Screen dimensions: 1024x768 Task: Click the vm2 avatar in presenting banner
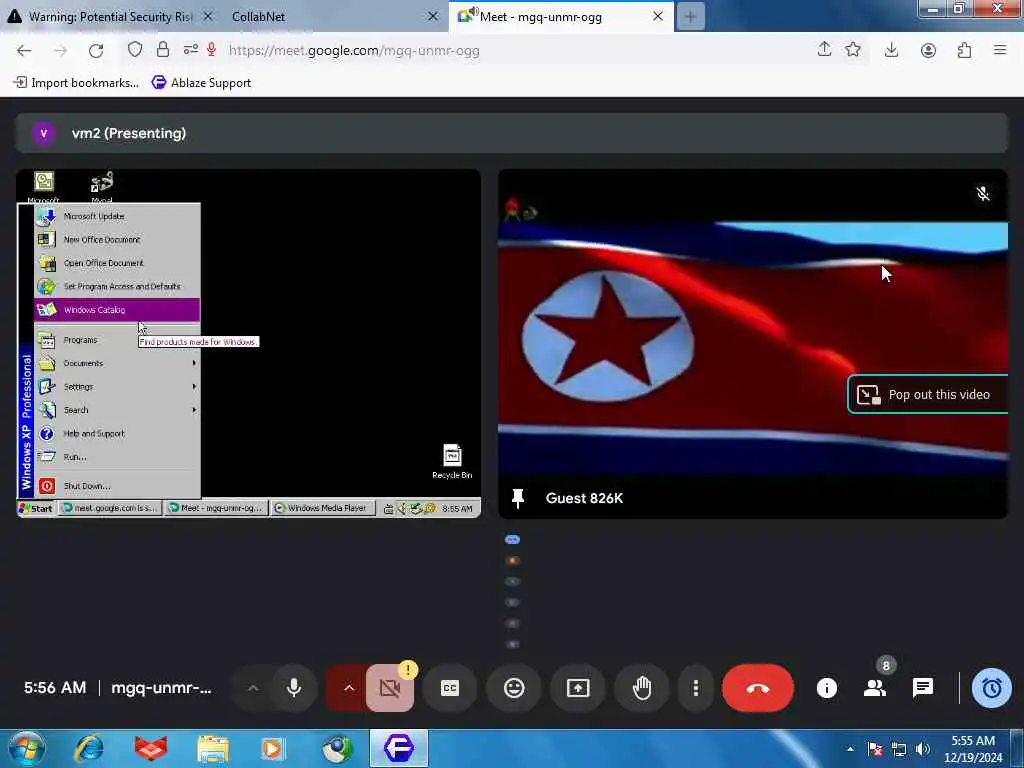pos(44,133)
